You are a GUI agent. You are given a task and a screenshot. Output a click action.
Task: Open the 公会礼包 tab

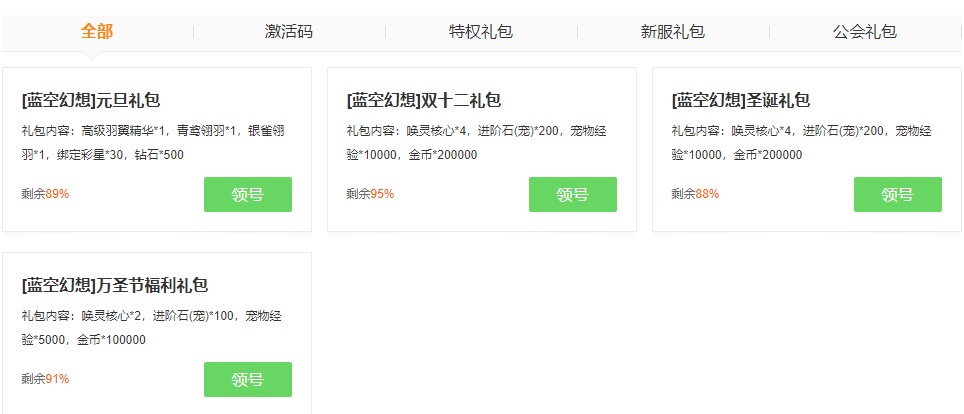tap(865, 32)
